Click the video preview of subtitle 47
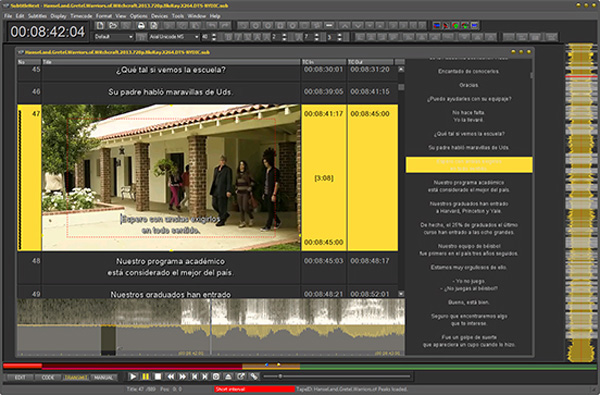The image size is (600, 395). (171, 178)
